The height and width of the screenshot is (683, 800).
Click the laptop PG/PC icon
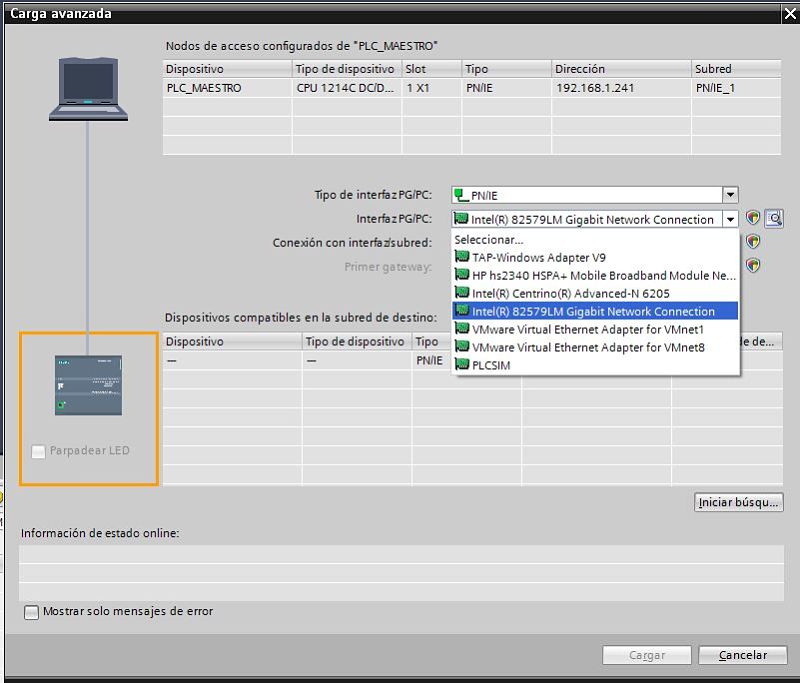[88, 88]
